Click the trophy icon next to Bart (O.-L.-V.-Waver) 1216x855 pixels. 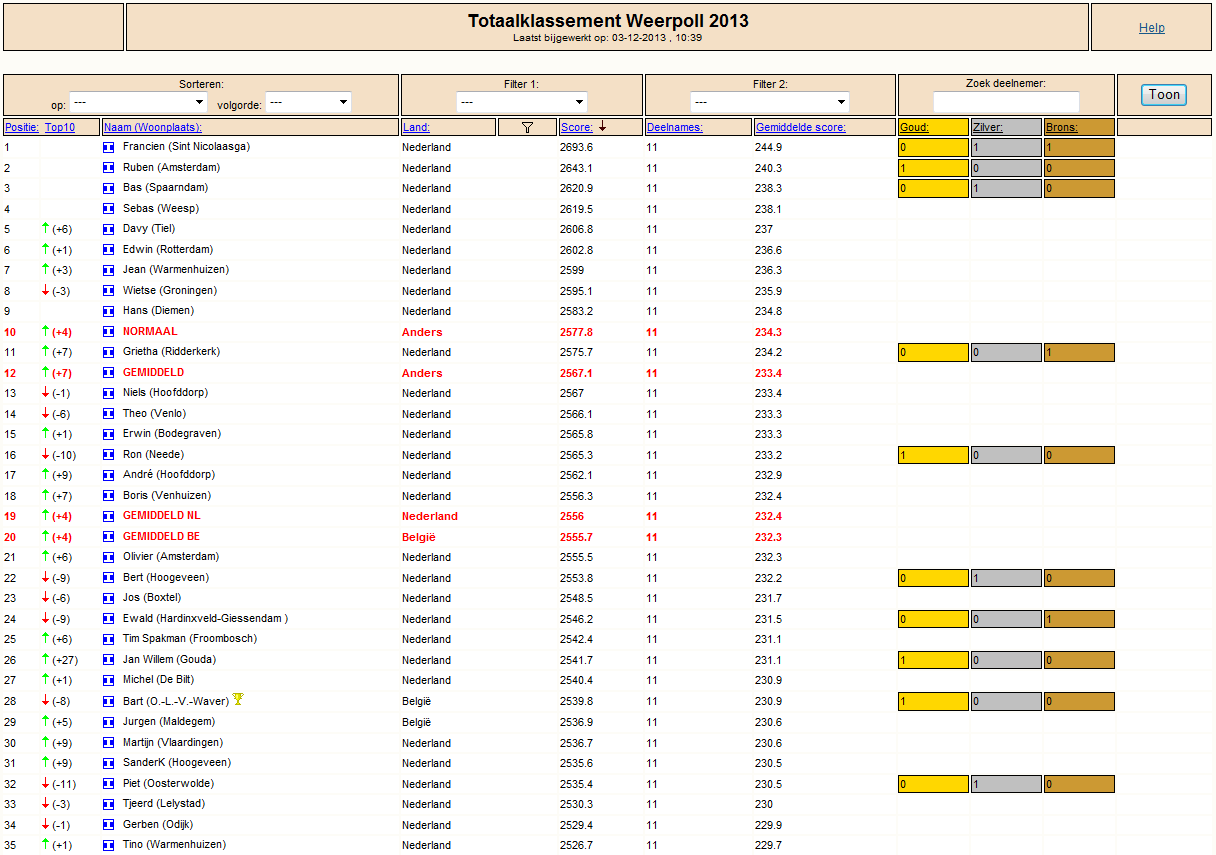pyautogui.click(x=238, y=700)
